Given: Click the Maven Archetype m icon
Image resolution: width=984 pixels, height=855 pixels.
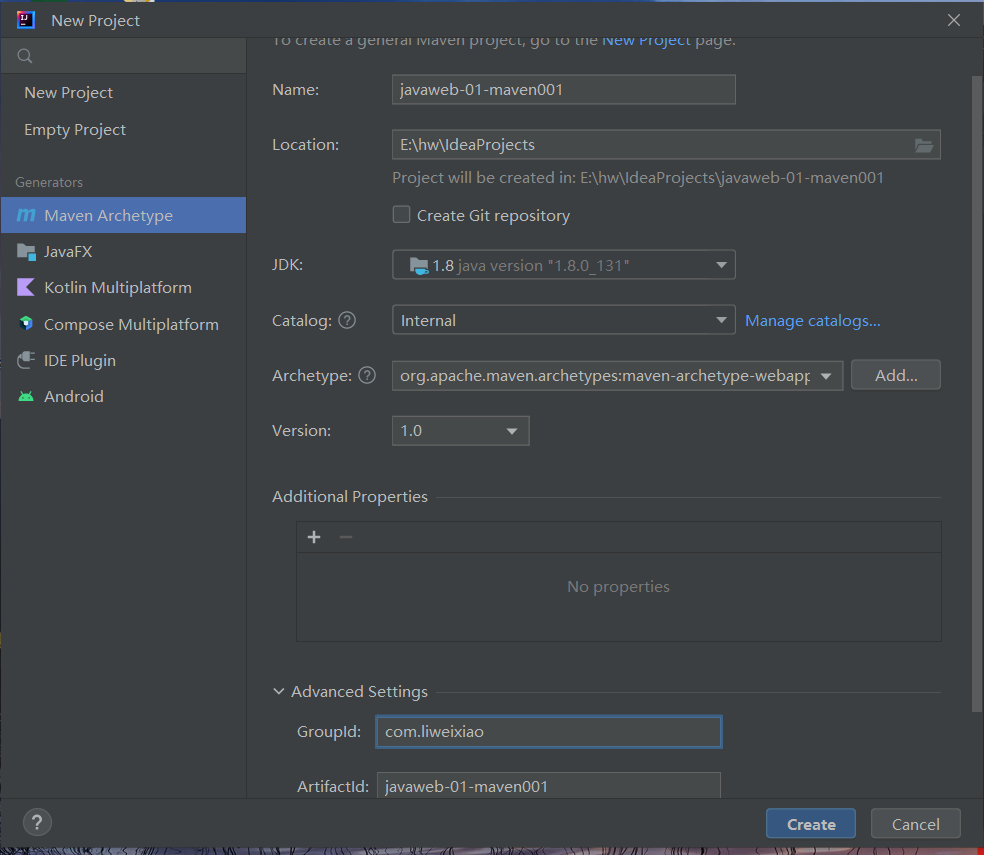Looking at the screenshot, I should pos(26,215).
